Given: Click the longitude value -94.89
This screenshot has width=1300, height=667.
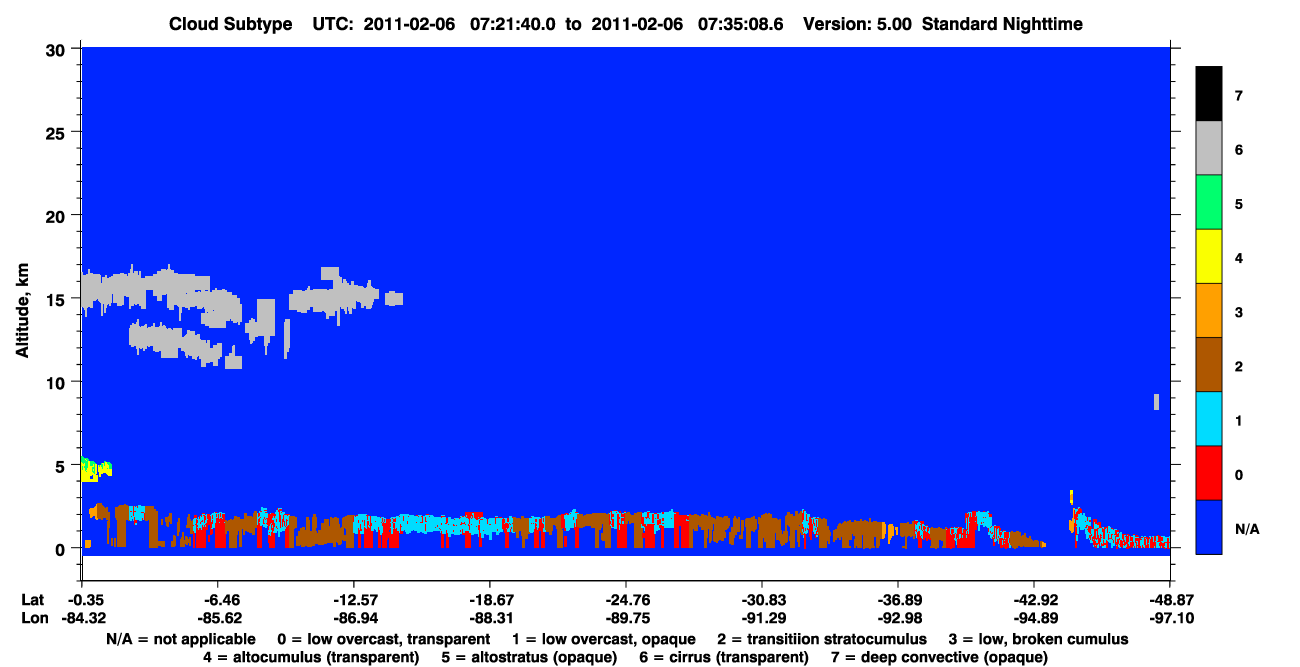Looking at the screenshot, I should 1034,618.
